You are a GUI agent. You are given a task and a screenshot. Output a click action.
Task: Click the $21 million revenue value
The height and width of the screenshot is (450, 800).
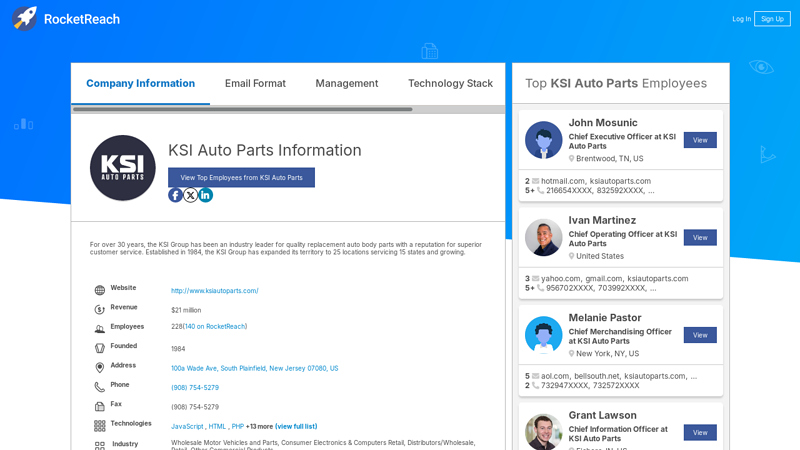pos(186,310)
